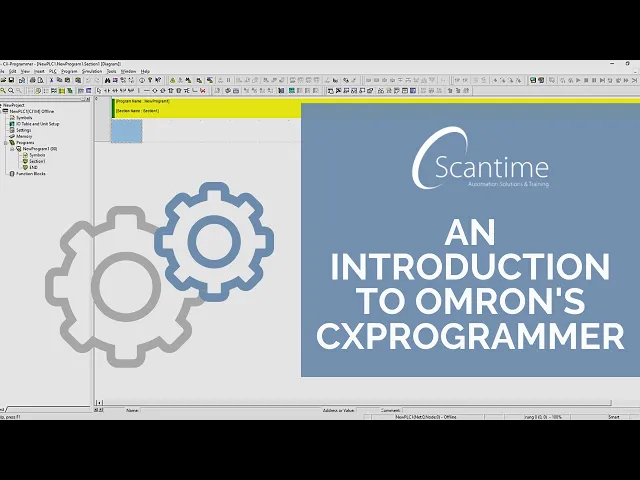Open IO Table and Unit Setup

tap(38, 124)
